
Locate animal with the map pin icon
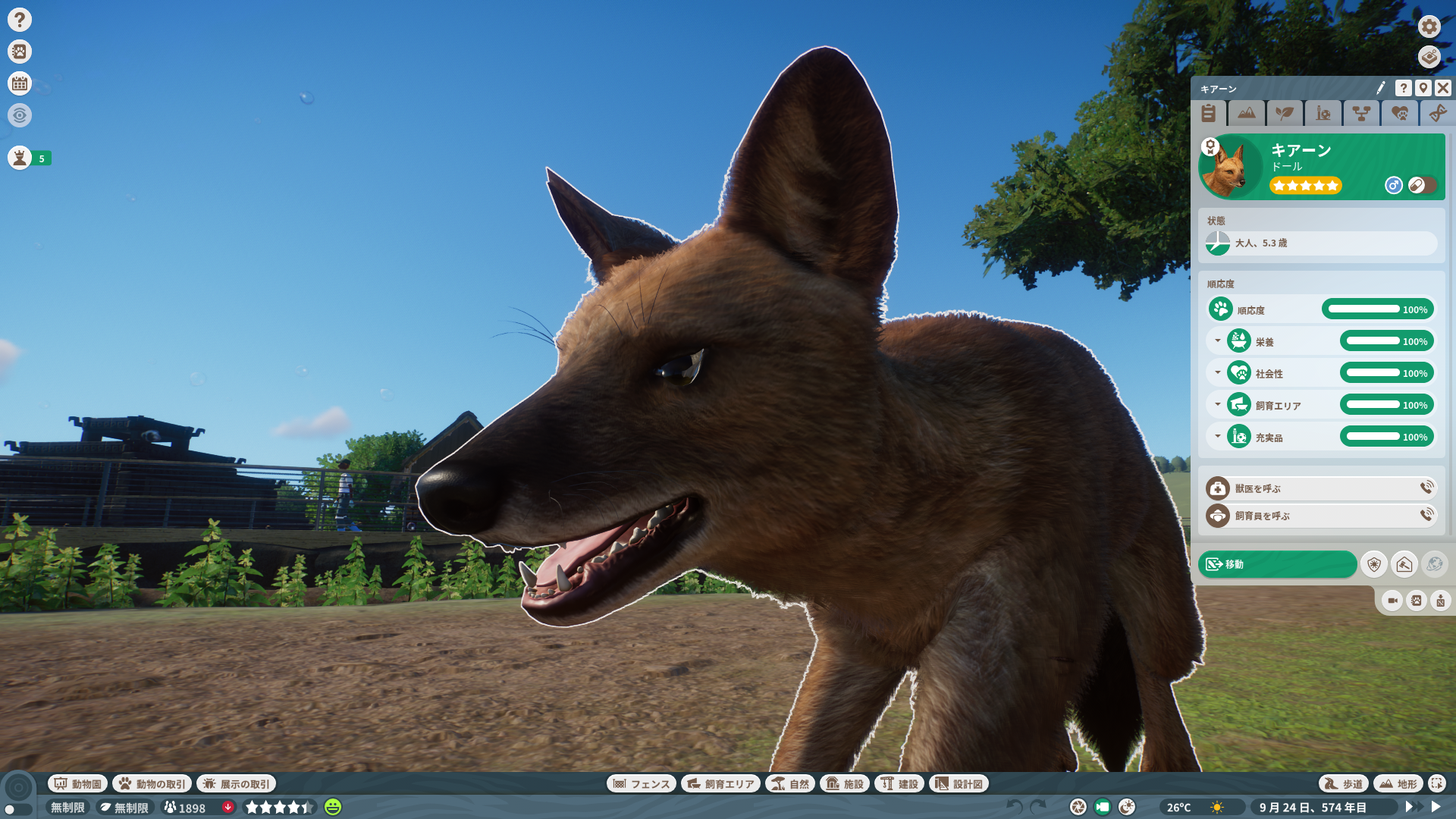(x=1423, y=88)
